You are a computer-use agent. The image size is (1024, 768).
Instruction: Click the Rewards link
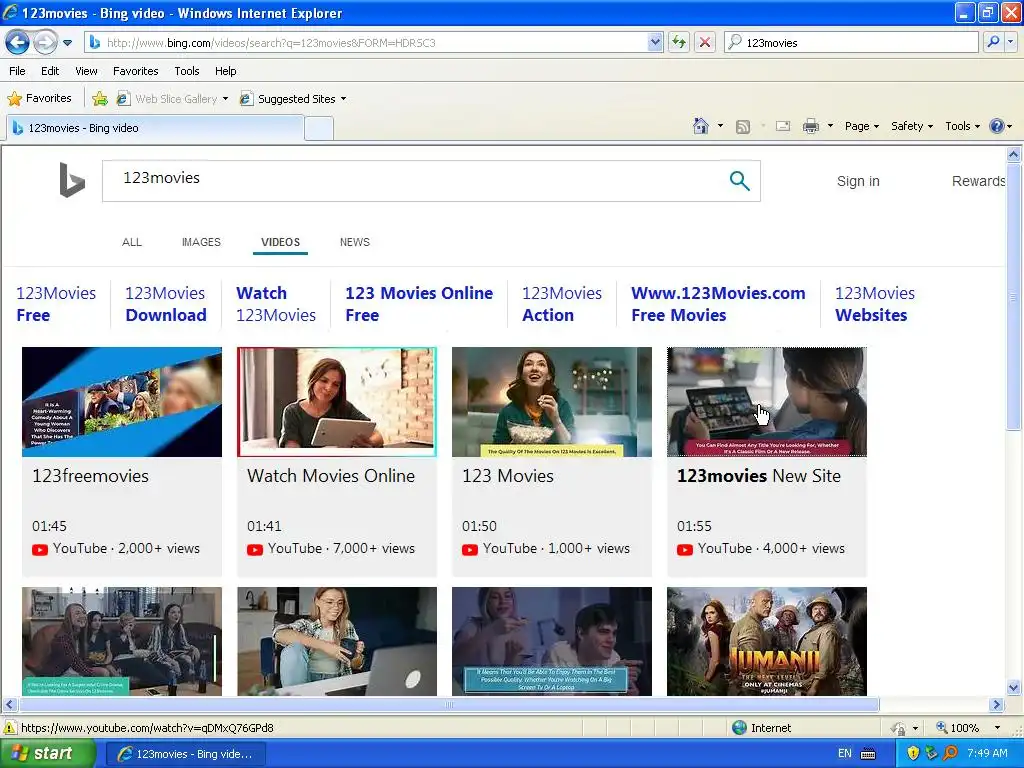[978, 181]
